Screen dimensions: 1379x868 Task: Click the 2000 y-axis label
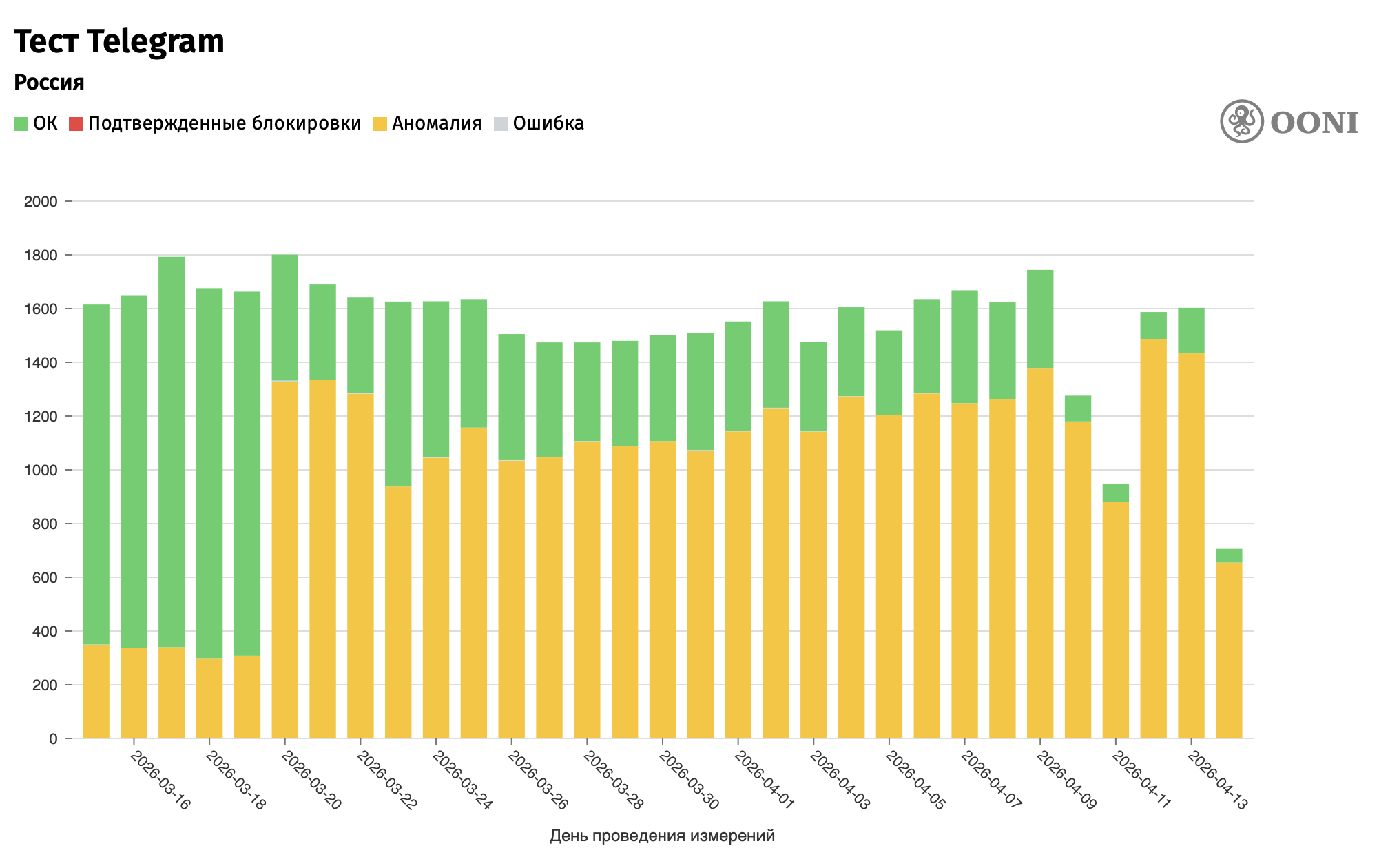41,202
